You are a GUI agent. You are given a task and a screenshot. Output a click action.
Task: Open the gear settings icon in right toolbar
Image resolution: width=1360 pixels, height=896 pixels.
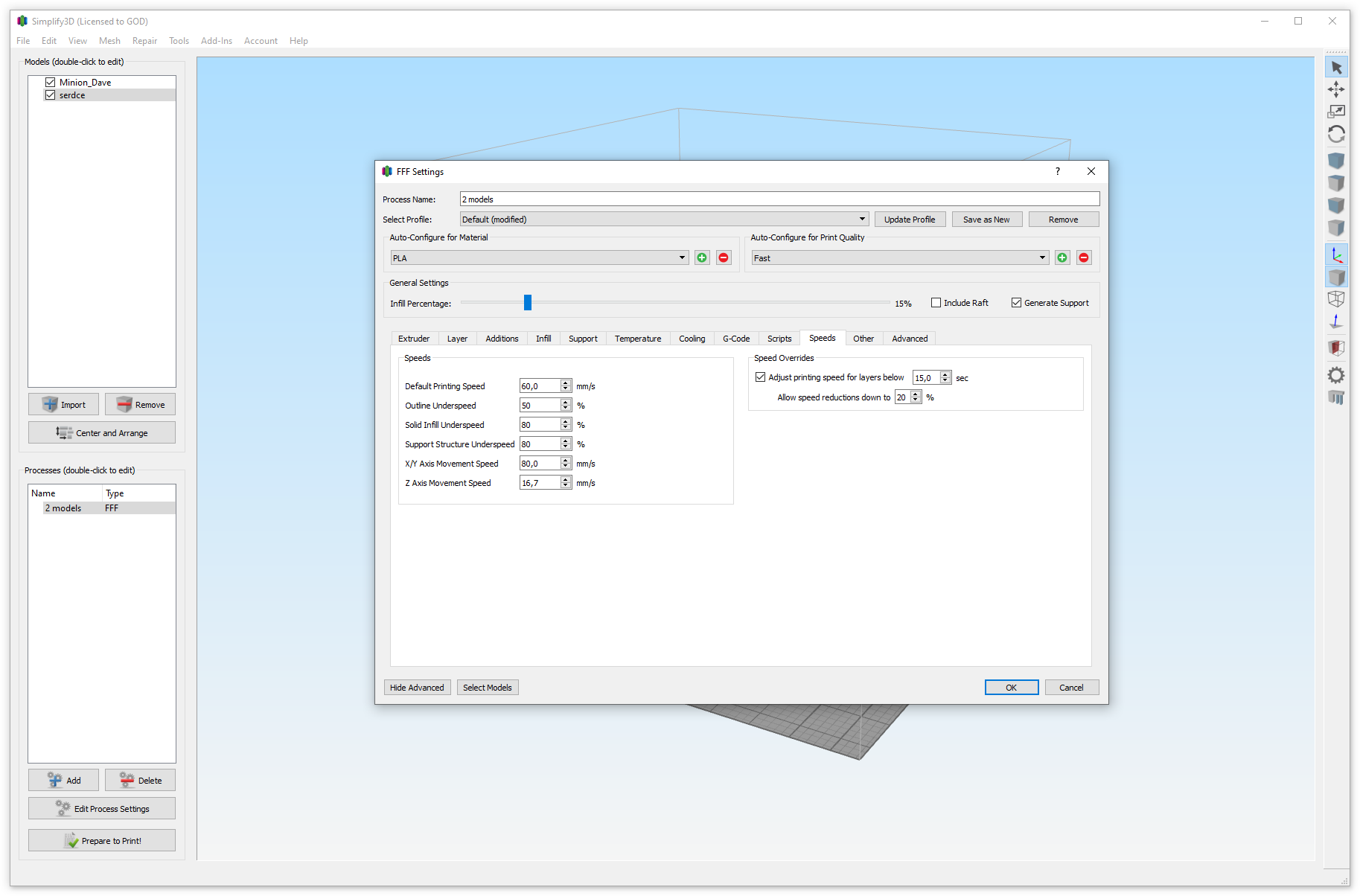click(1336, 375)
